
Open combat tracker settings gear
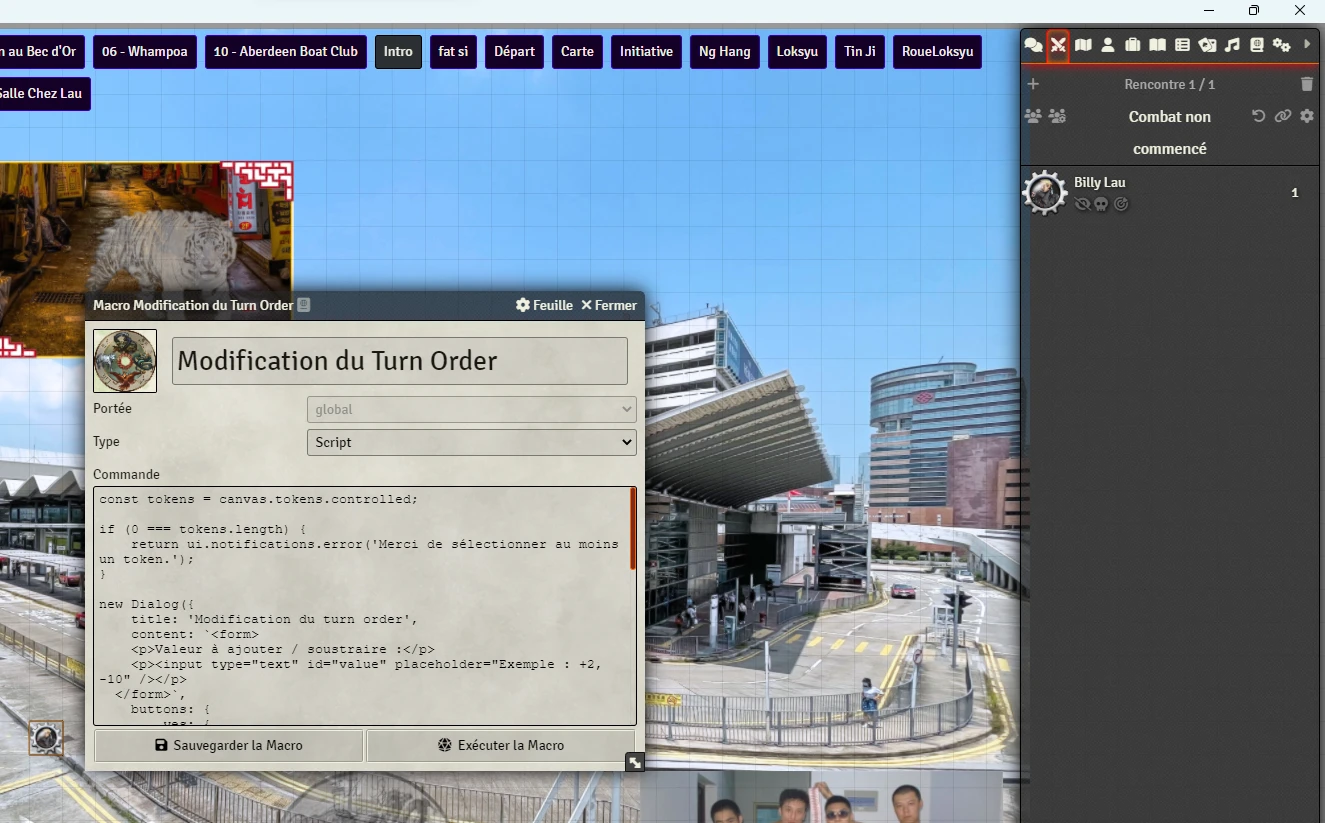[x=1306, y=116]
